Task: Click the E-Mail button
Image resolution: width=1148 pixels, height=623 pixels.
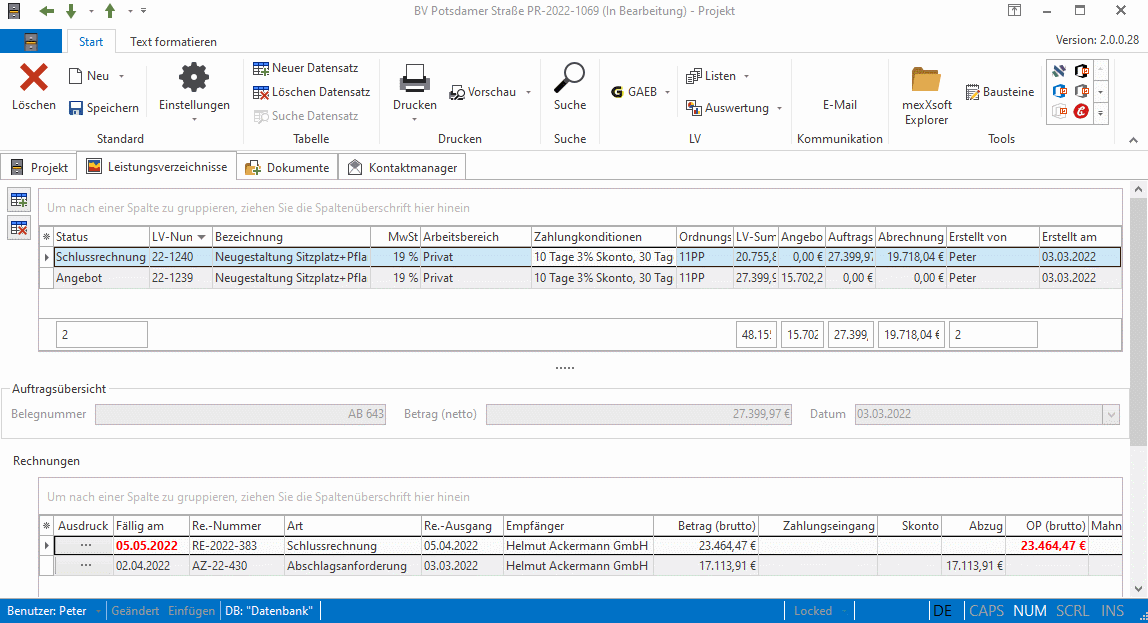Action: point(839,105)
